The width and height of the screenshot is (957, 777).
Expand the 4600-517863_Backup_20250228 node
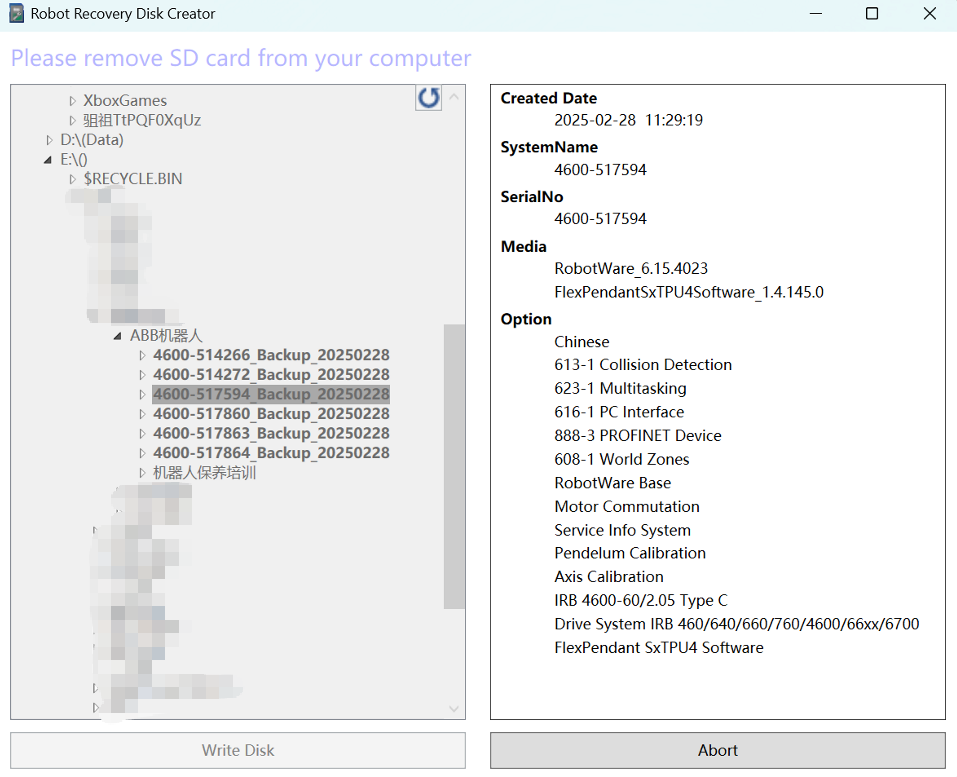(142, 433)
